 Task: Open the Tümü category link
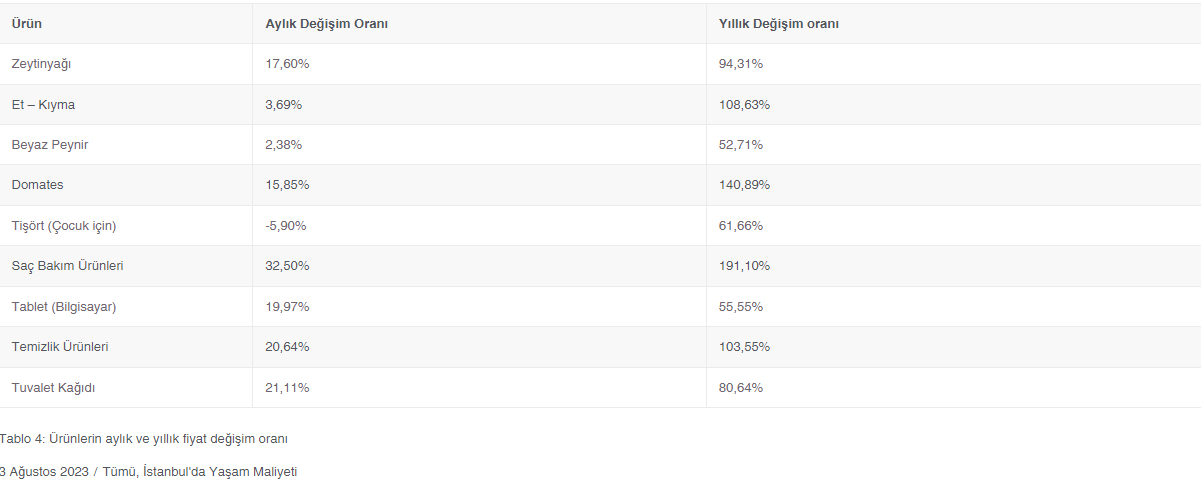click(x=118, y=471)
